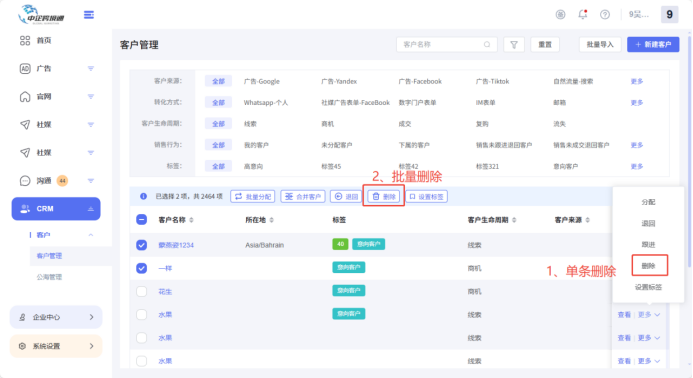Collapse the sidebar with the hamburger icon
Viewport: 693px width, 378px height.
pos(89,15)
